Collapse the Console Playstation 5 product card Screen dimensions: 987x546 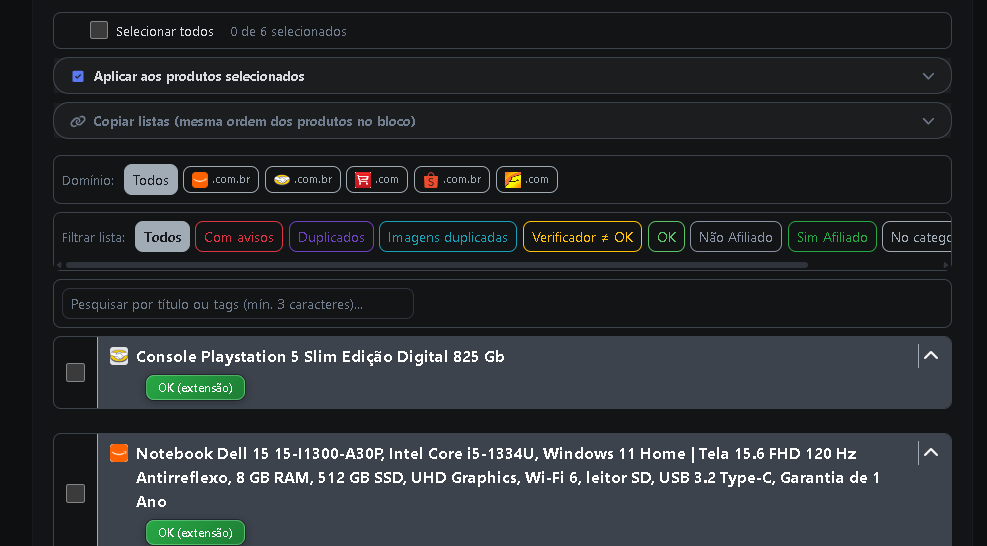931,356
